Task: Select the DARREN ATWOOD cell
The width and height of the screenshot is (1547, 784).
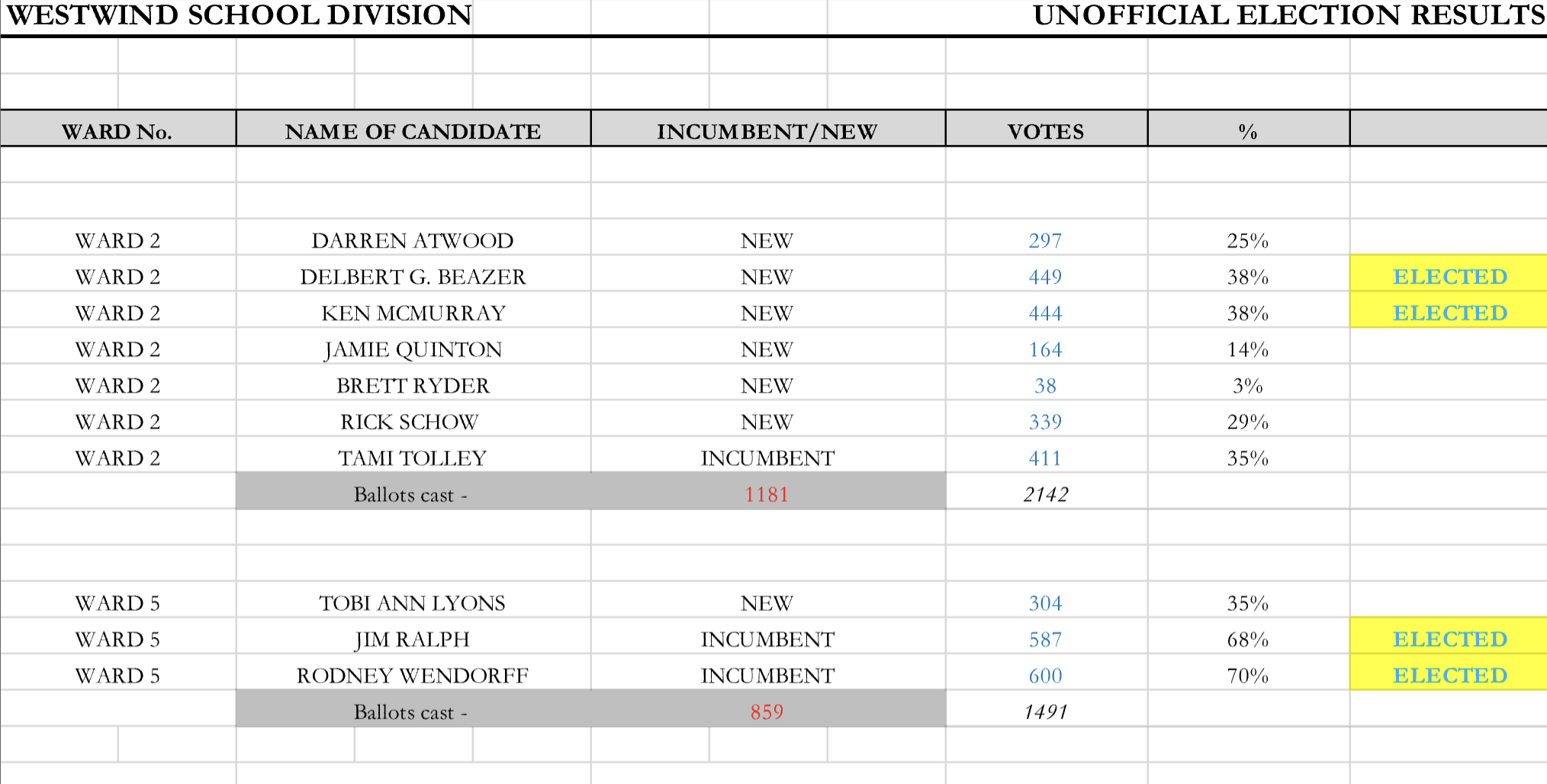Action: pyautogui.click(x=413, y=240)
